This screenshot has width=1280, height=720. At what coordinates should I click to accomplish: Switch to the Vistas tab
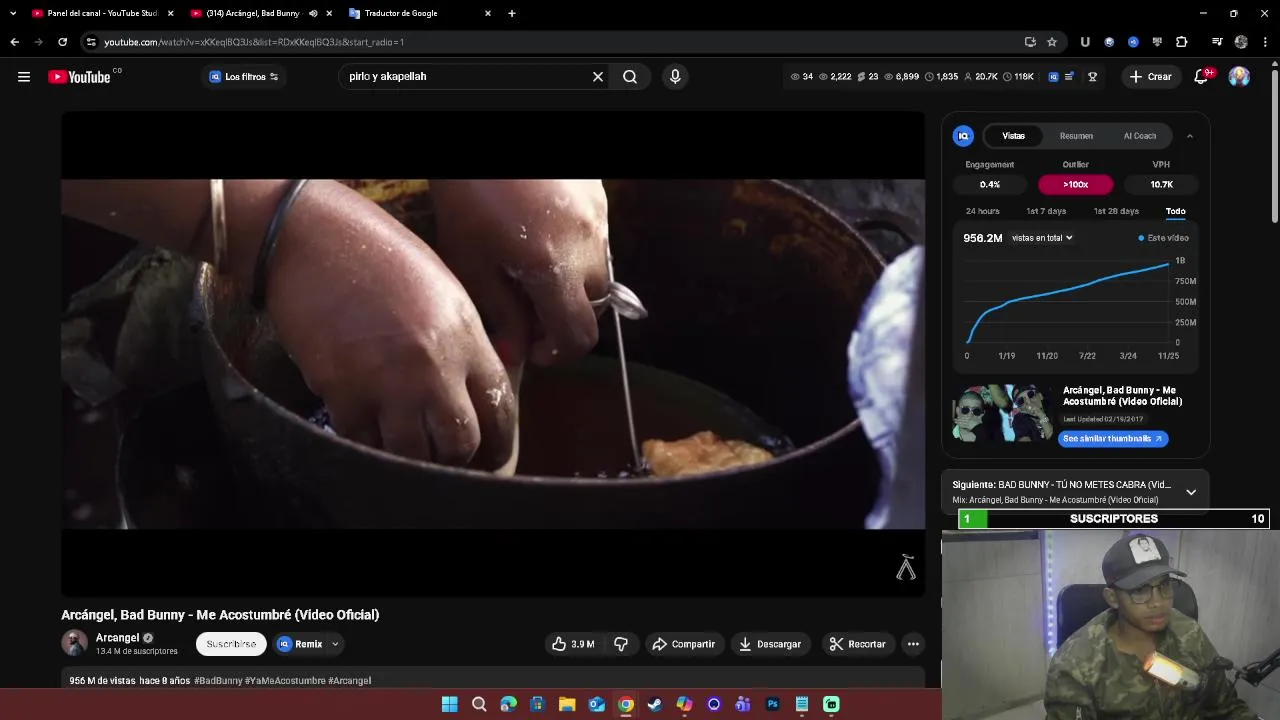click(x=1013, y=136)
